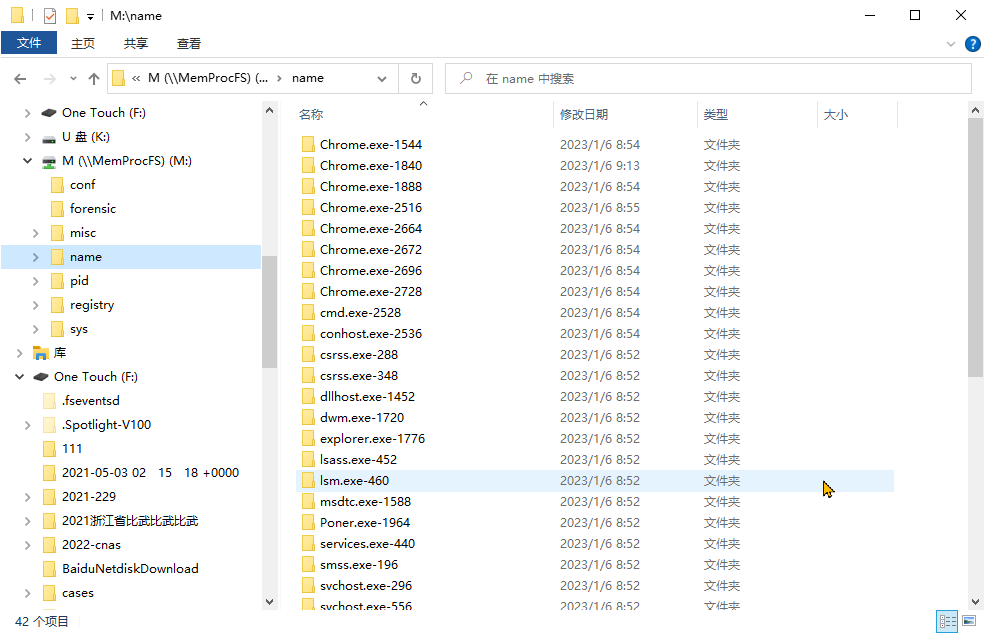Click the Chrome.exe-1544 folder icon

[x=308, y=145]
